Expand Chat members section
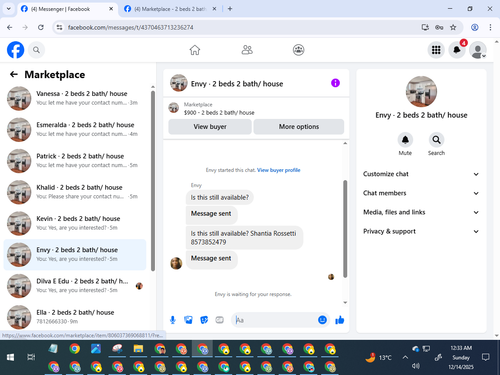The image size is (500, 375). pyautogui.click(x=421, y=193)
